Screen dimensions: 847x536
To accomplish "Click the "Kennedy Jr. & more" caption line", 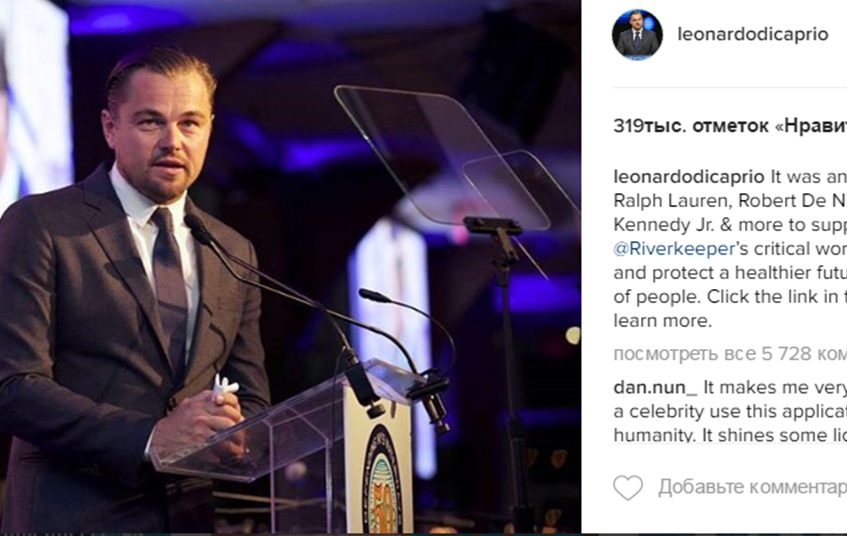I will [x=730, y=225].
